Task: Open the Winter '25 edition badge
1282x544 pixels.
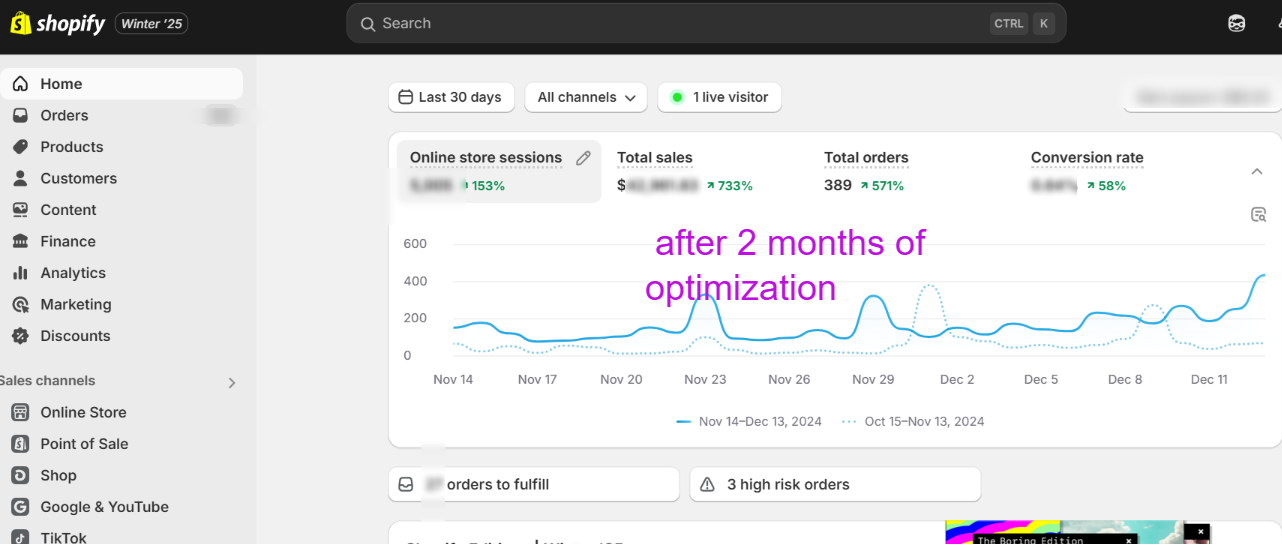Action: [151, 23]
